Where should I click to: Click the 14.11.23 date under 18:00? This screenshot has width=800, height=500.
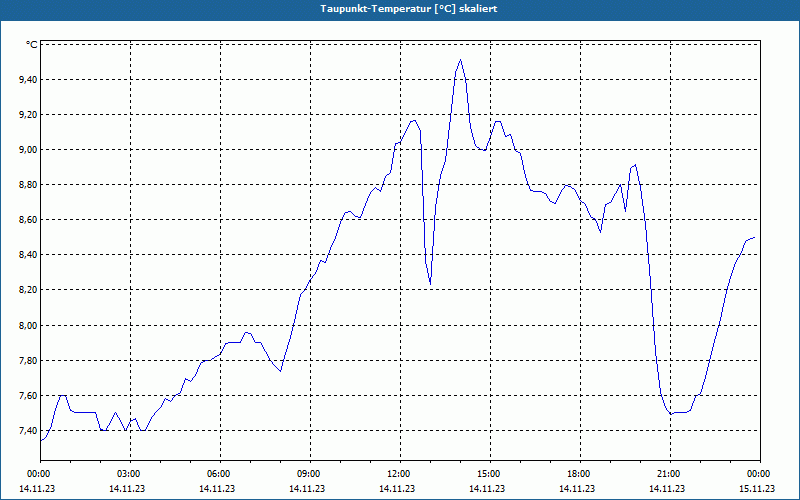click(577, 488)
